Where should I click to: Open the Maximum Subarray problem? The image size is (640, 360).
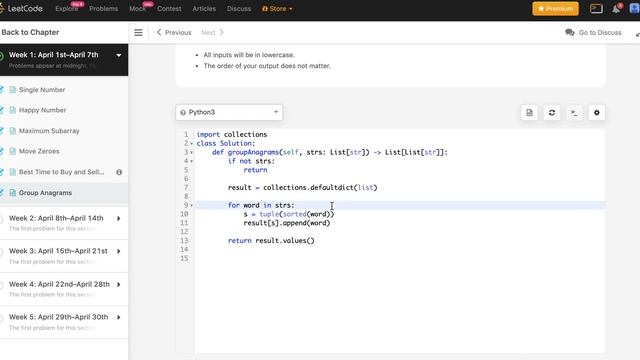pyautogui.click(x=49, y=131)
